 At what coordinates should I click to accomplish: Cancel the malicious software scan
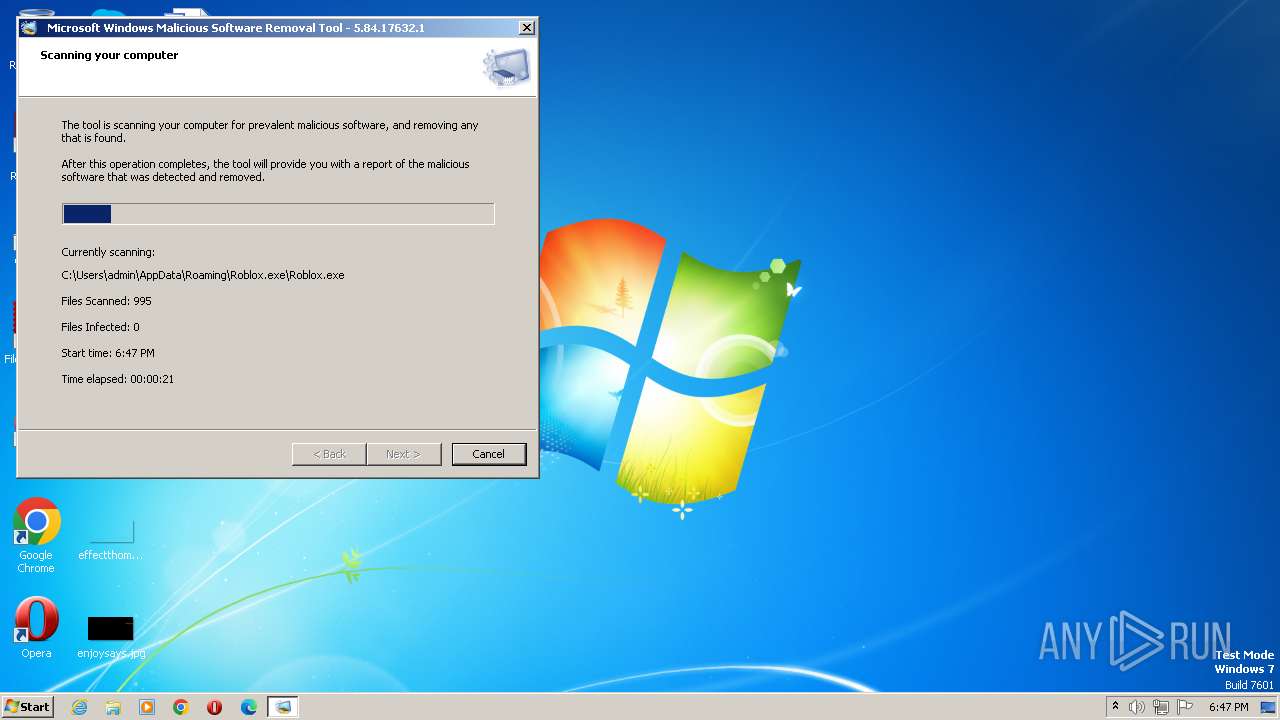click(x=489, y=454)
